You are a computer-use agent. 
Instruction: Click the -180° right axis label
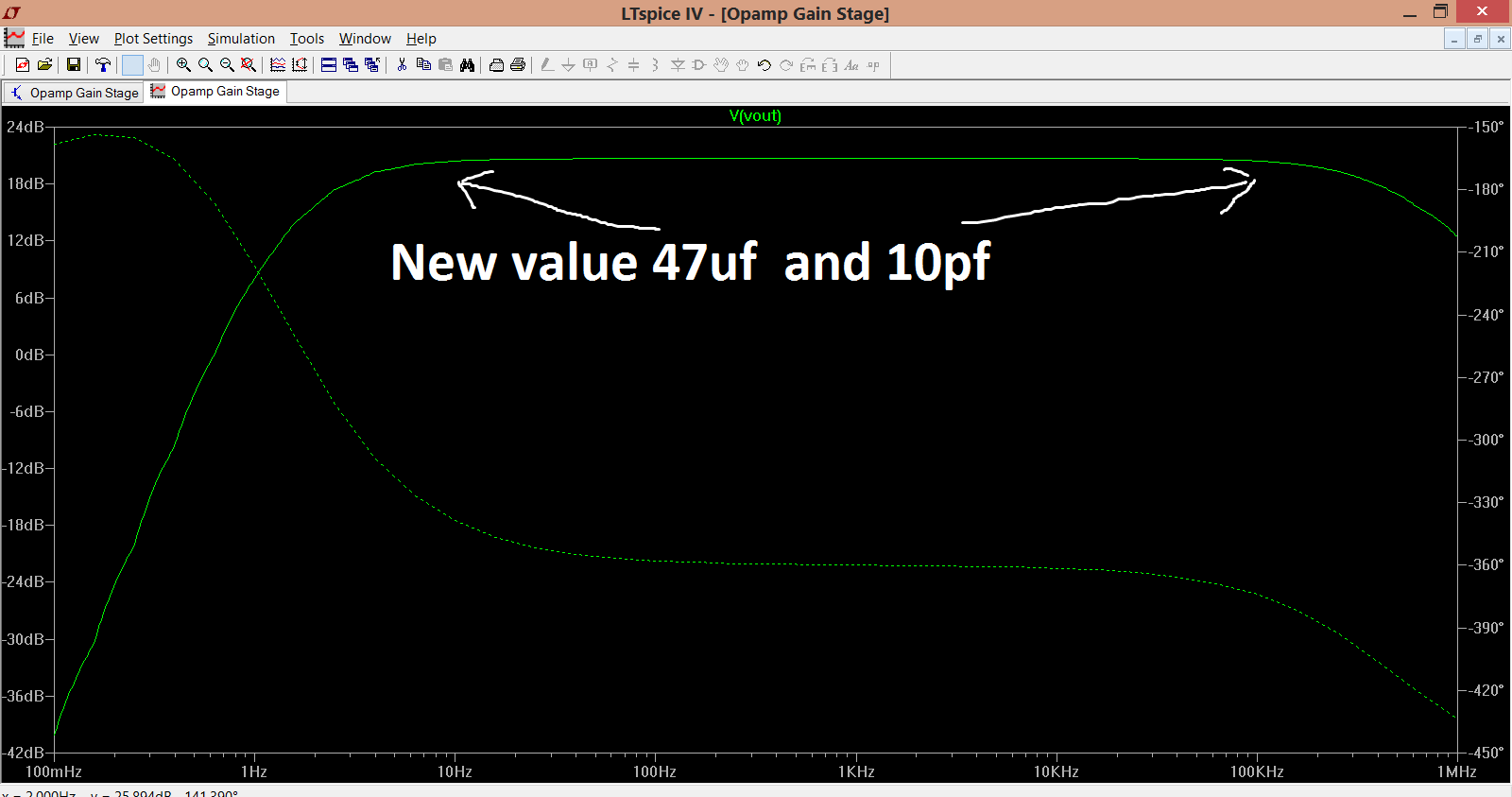point(1486,189)
